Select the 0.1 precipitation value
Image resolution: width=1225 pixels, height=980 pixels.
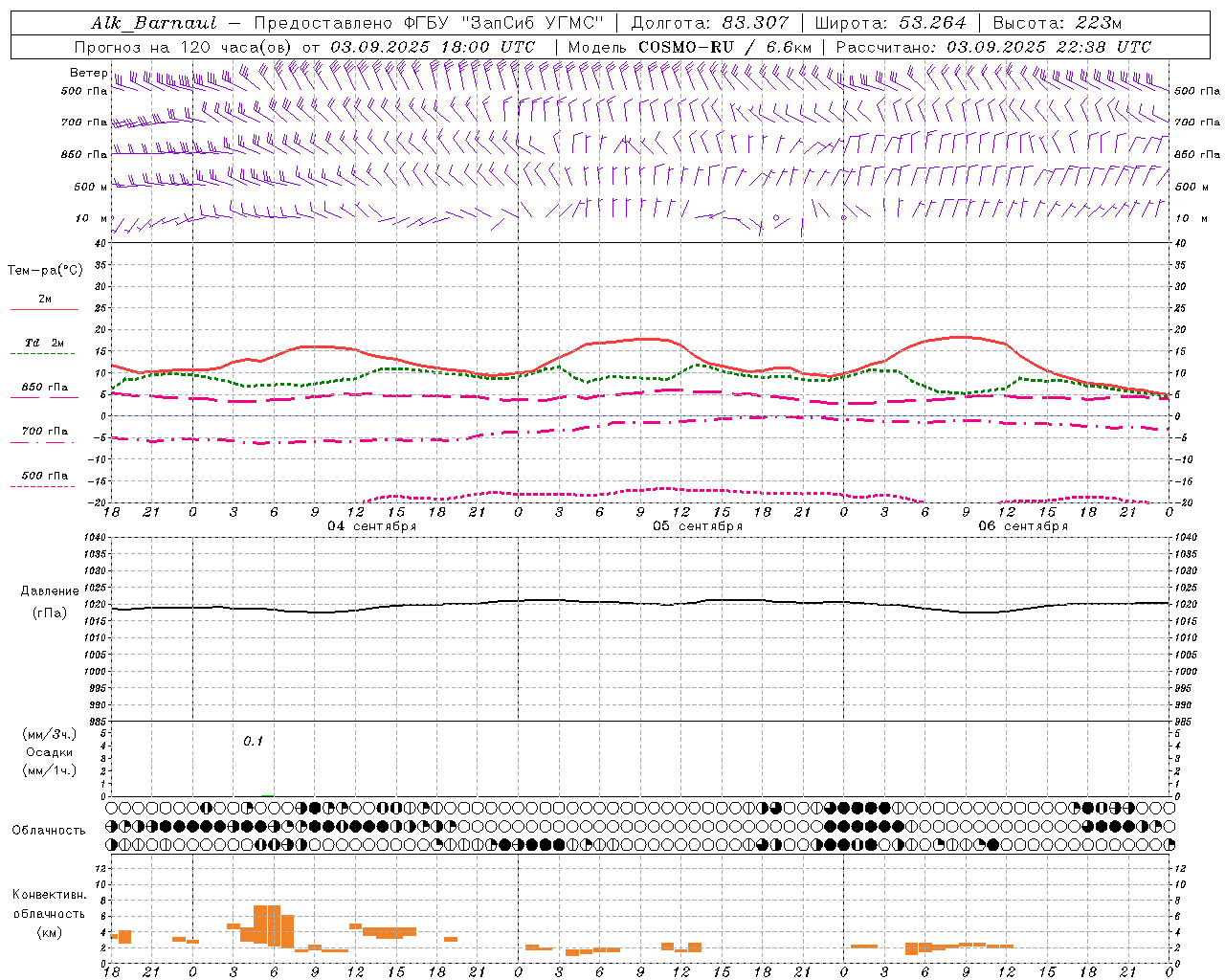point(253,742)
